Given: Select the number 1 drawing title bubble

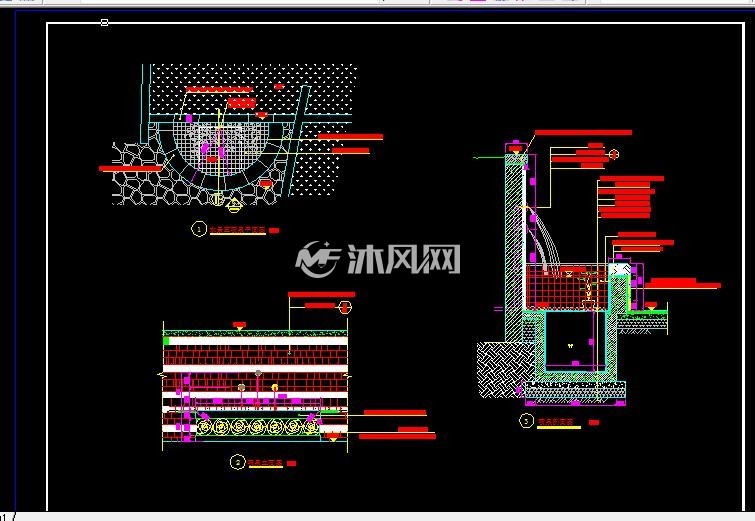Looking at the screenshot, I should (199, 229).
